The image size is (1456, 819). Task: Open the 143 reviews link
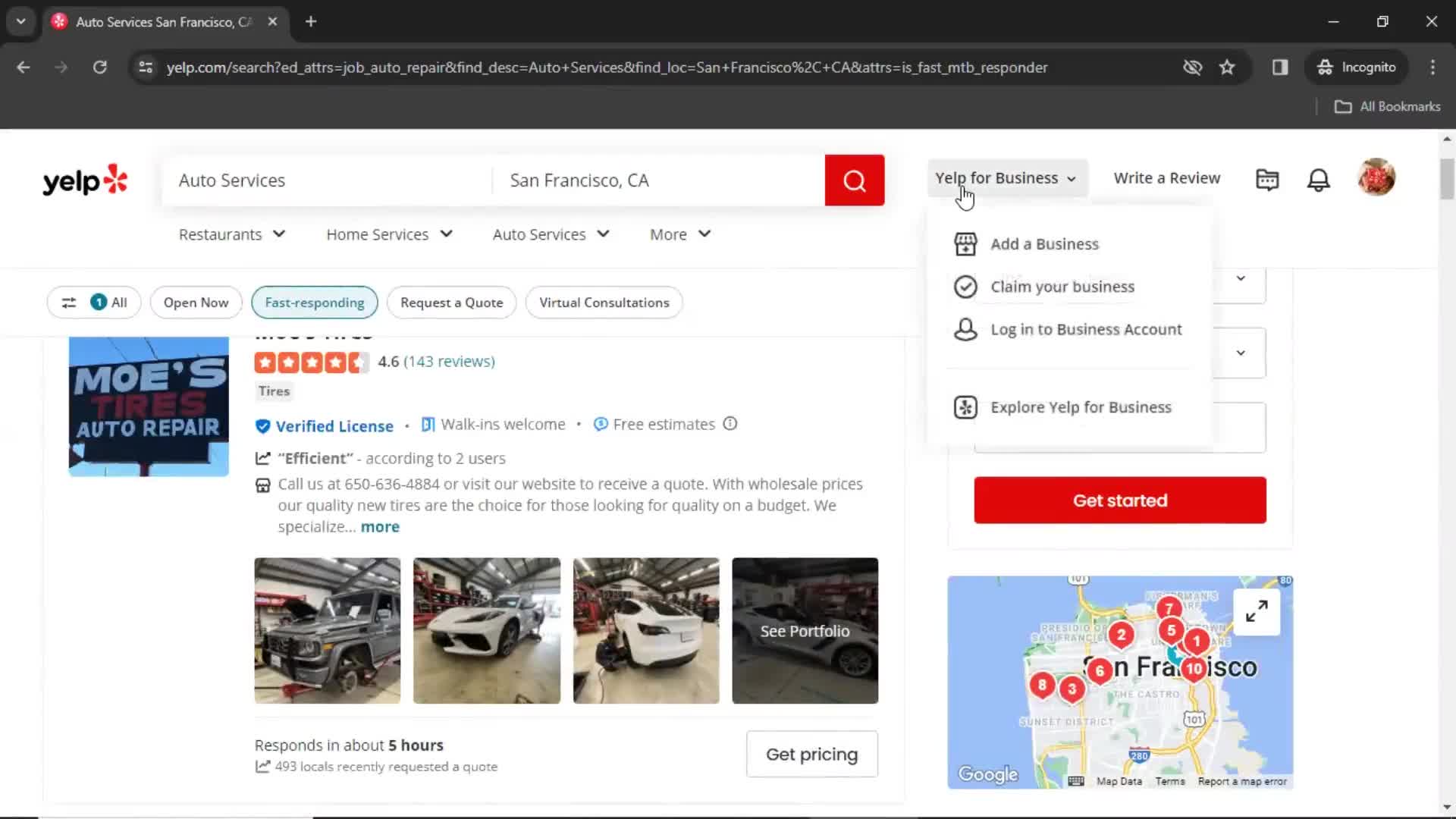pos(449,362)
